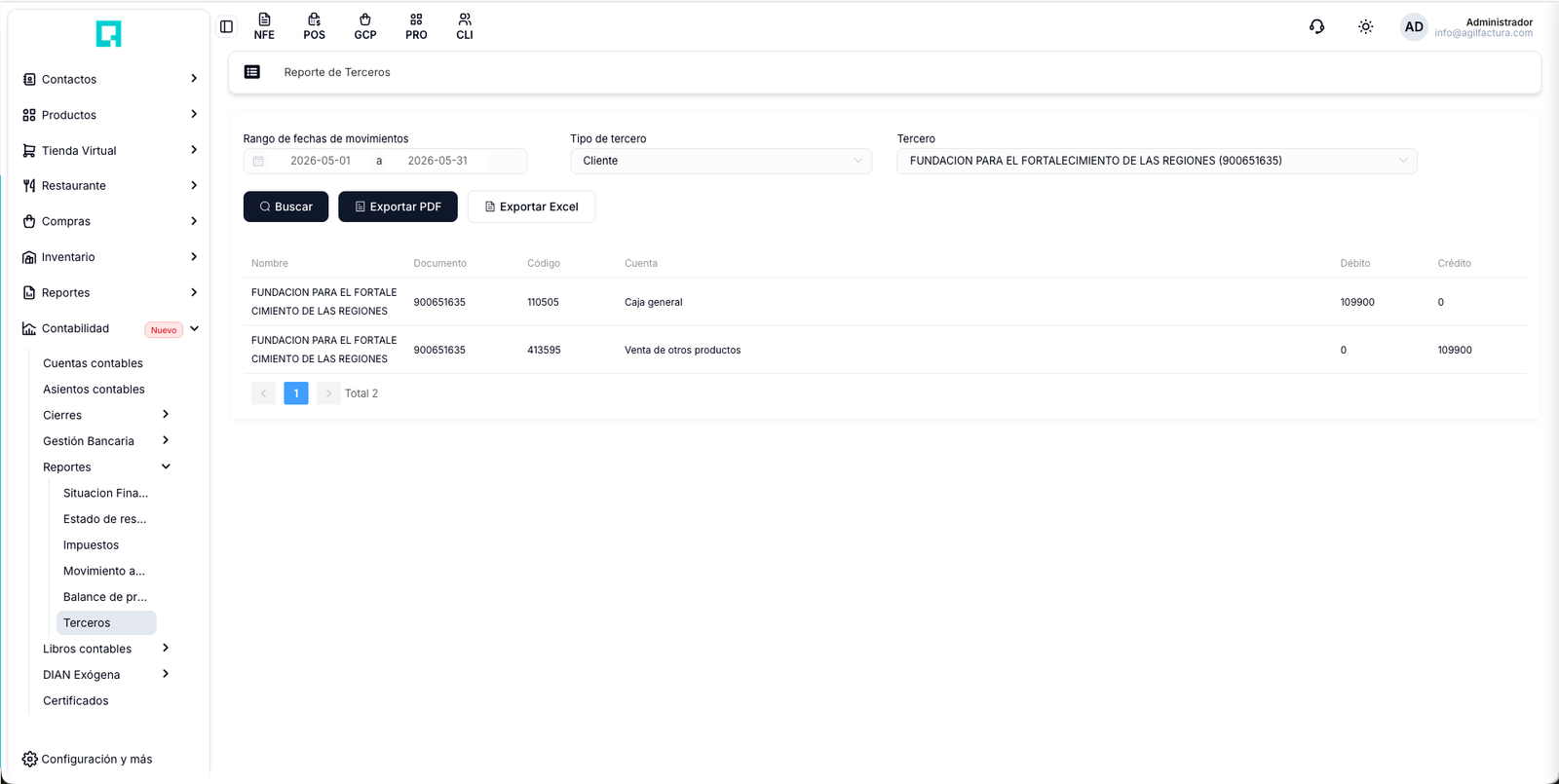1559x784 pixels.
Task: Click the Inventario warehouse icon
Action: click(x=29, y=257)
